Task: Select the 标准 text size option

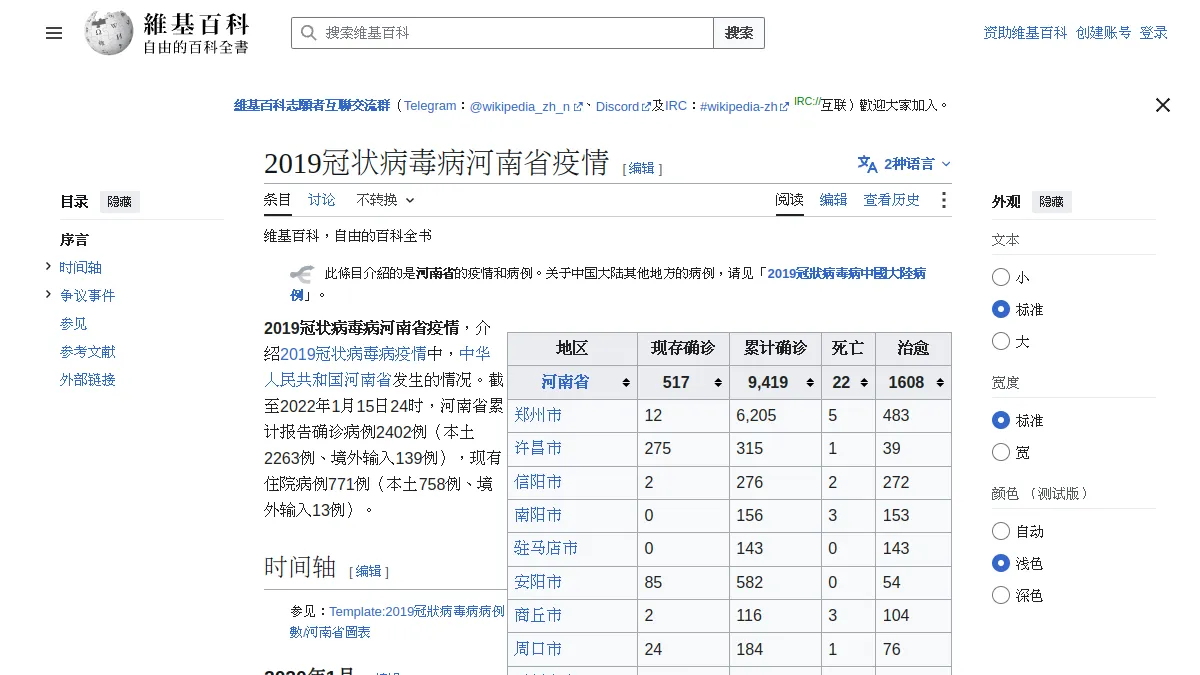Action: pos(1001,309)
